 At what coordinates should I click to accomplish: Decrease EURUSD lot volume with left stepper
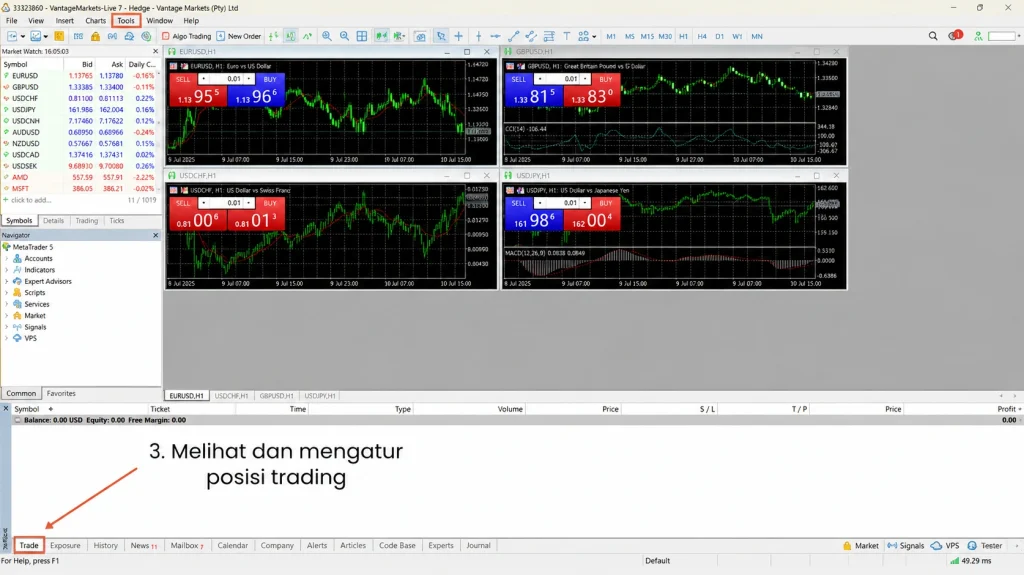coord(204,78)
